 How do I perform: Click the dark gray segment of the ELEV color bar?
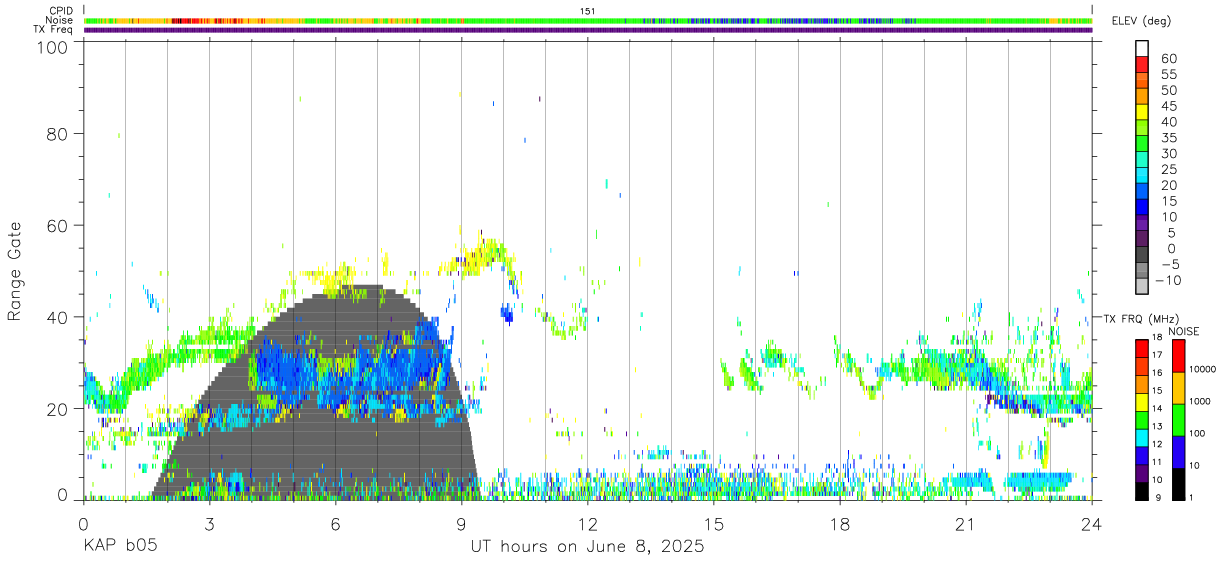tap(1142, 254)
